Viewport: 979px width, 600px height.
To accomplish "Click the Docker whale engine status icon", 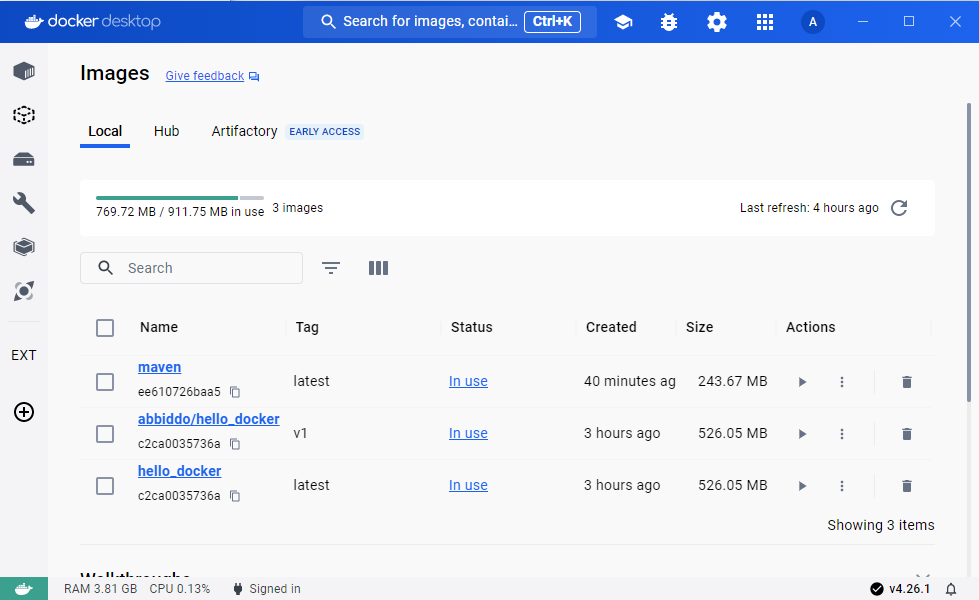I will [24, 589].
